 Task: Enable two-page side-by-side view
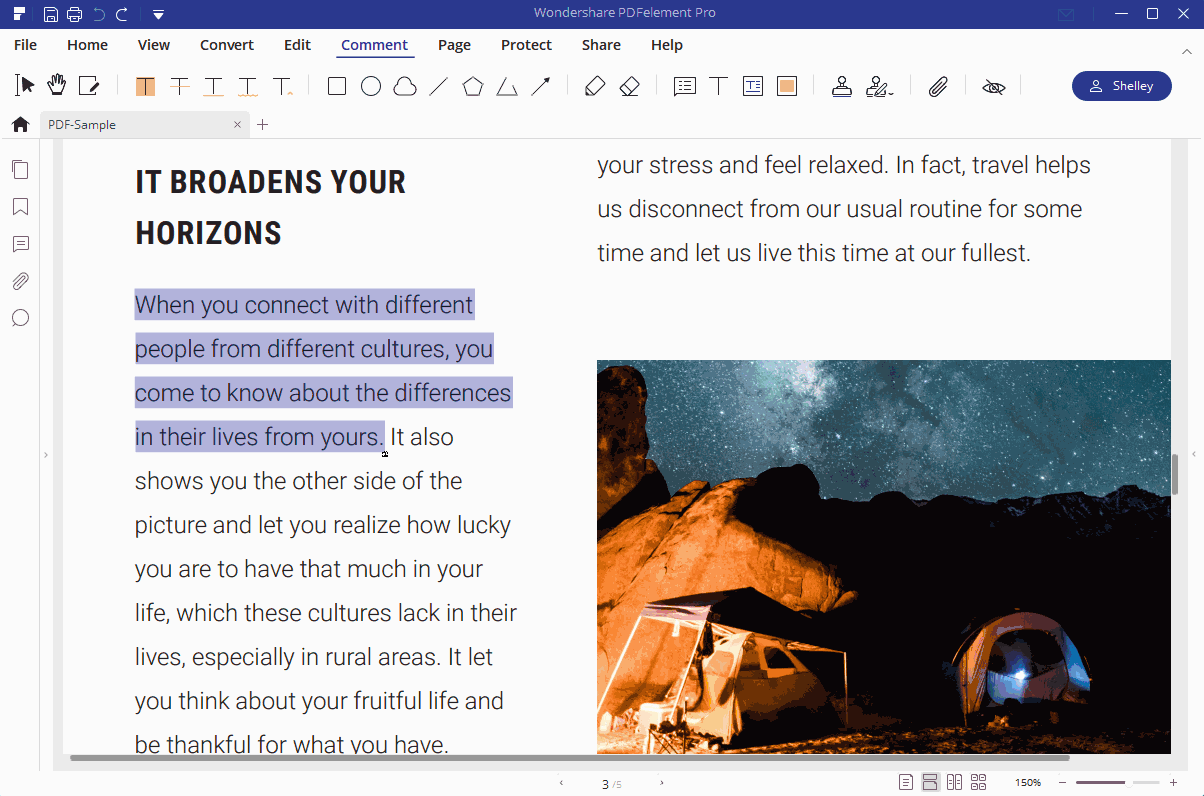954,781
